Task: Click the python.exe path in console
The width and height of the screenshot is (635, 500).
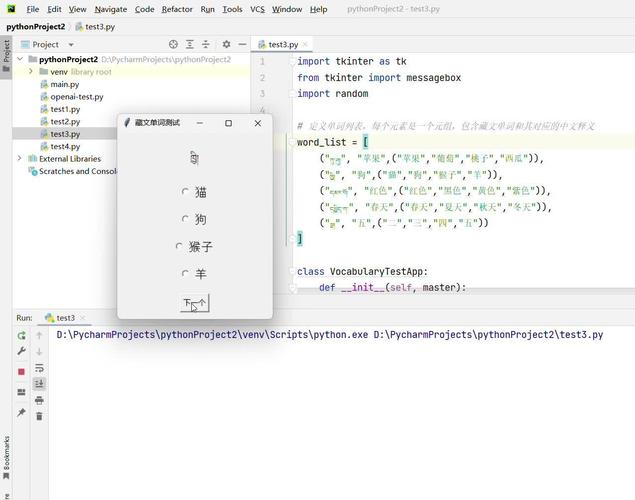Action: point(212,335)
